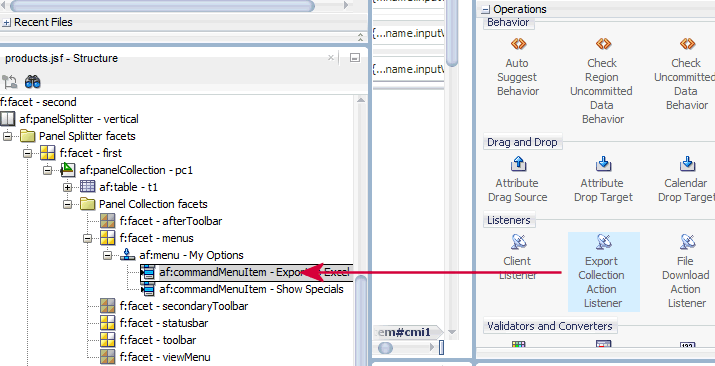Select af:commandMenuItem - Export to Excel row
The image size is (715, 366).
point(246,273)
